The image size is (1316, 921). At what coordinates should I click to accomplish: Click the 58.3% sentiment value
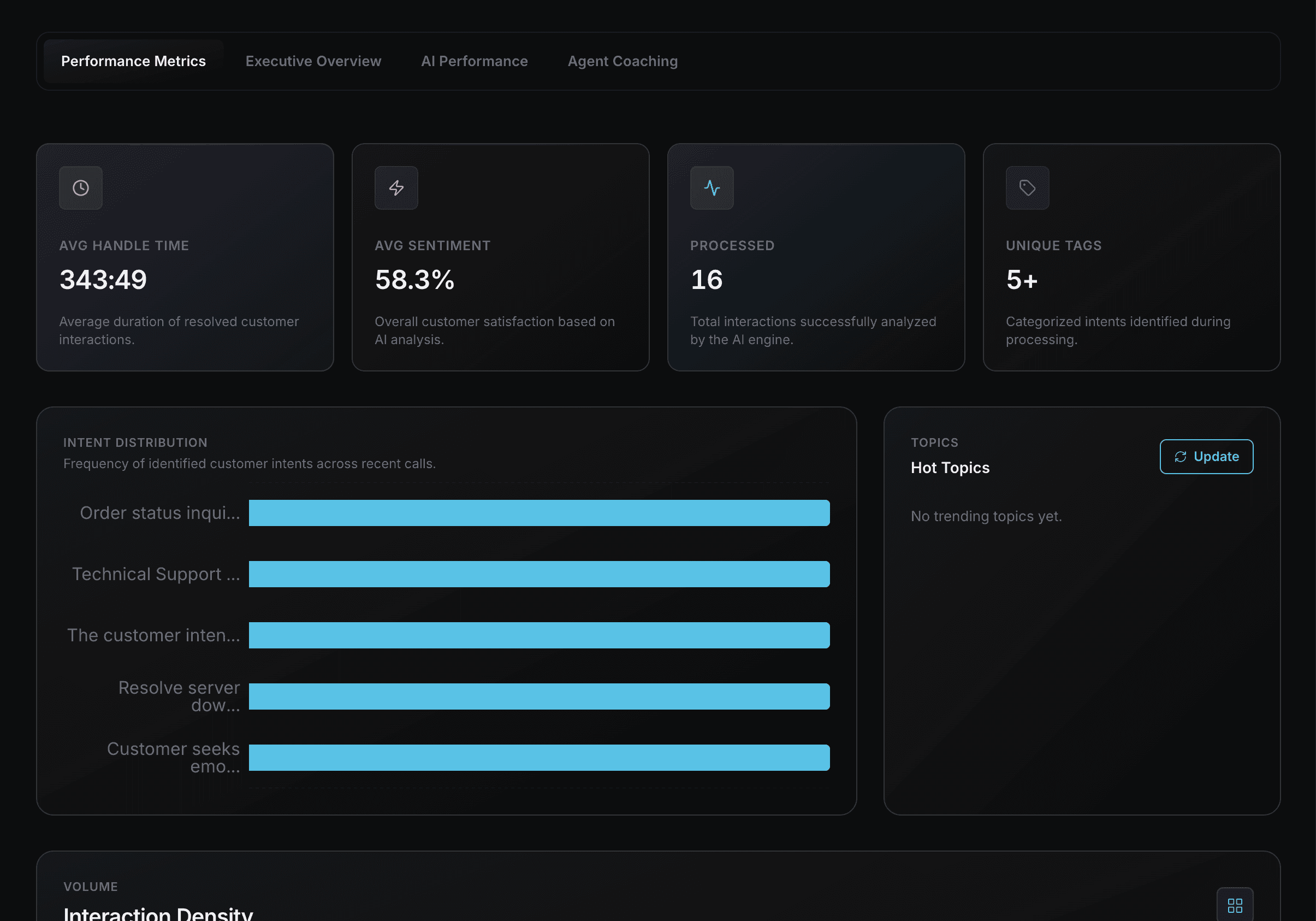[x=414, y=280]
